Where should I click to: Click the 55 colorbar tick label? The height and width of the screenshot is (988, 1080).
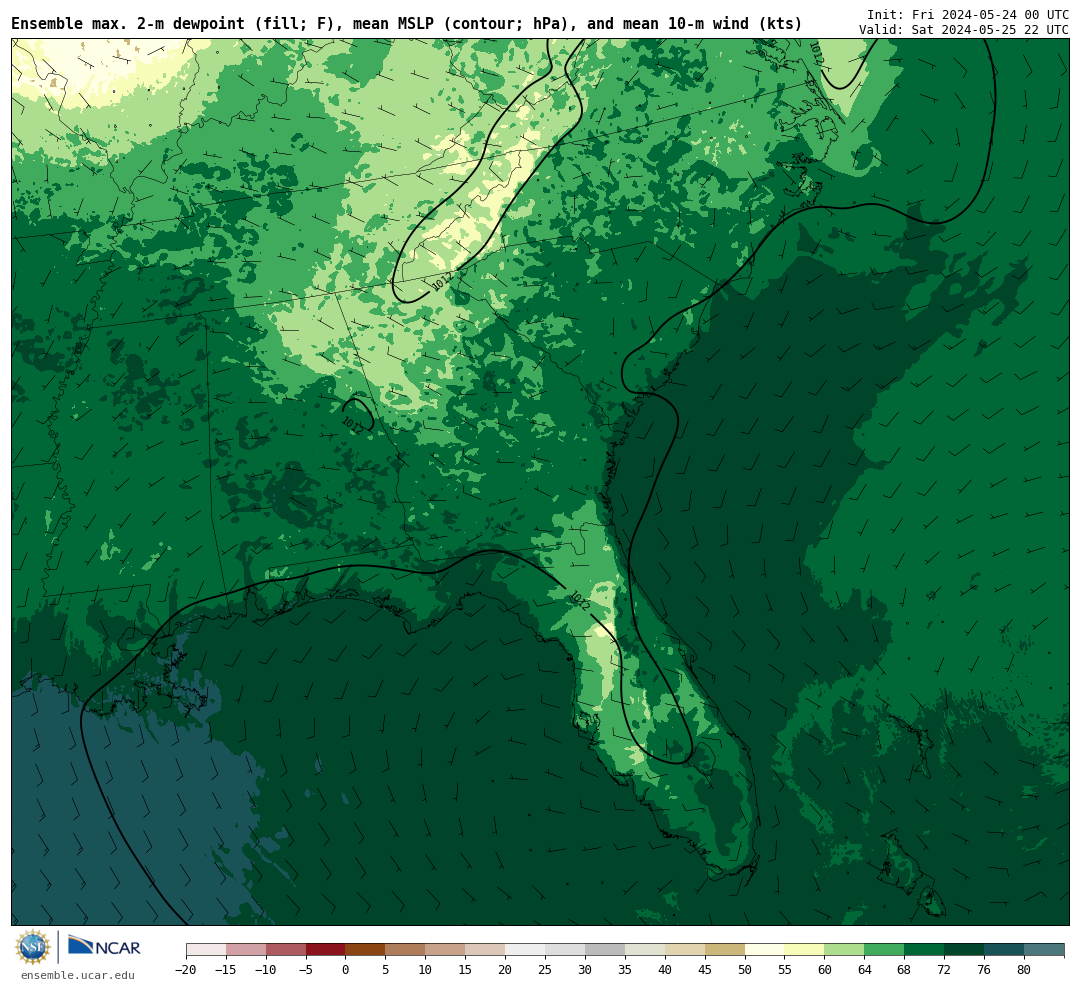(x=785, y=970)
